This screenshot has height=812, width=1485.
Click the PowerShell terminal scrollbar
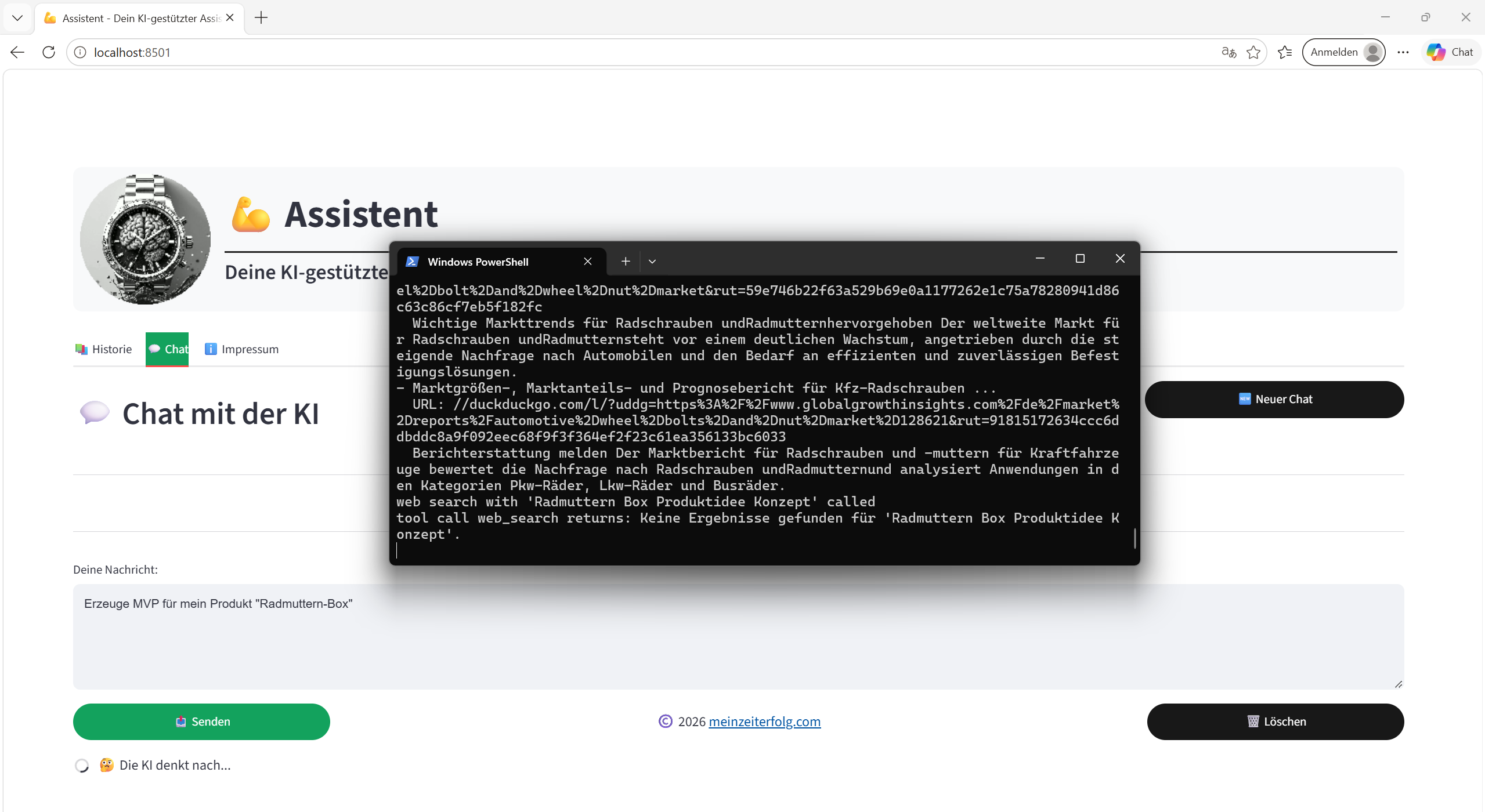click(x=1134, y=538)
